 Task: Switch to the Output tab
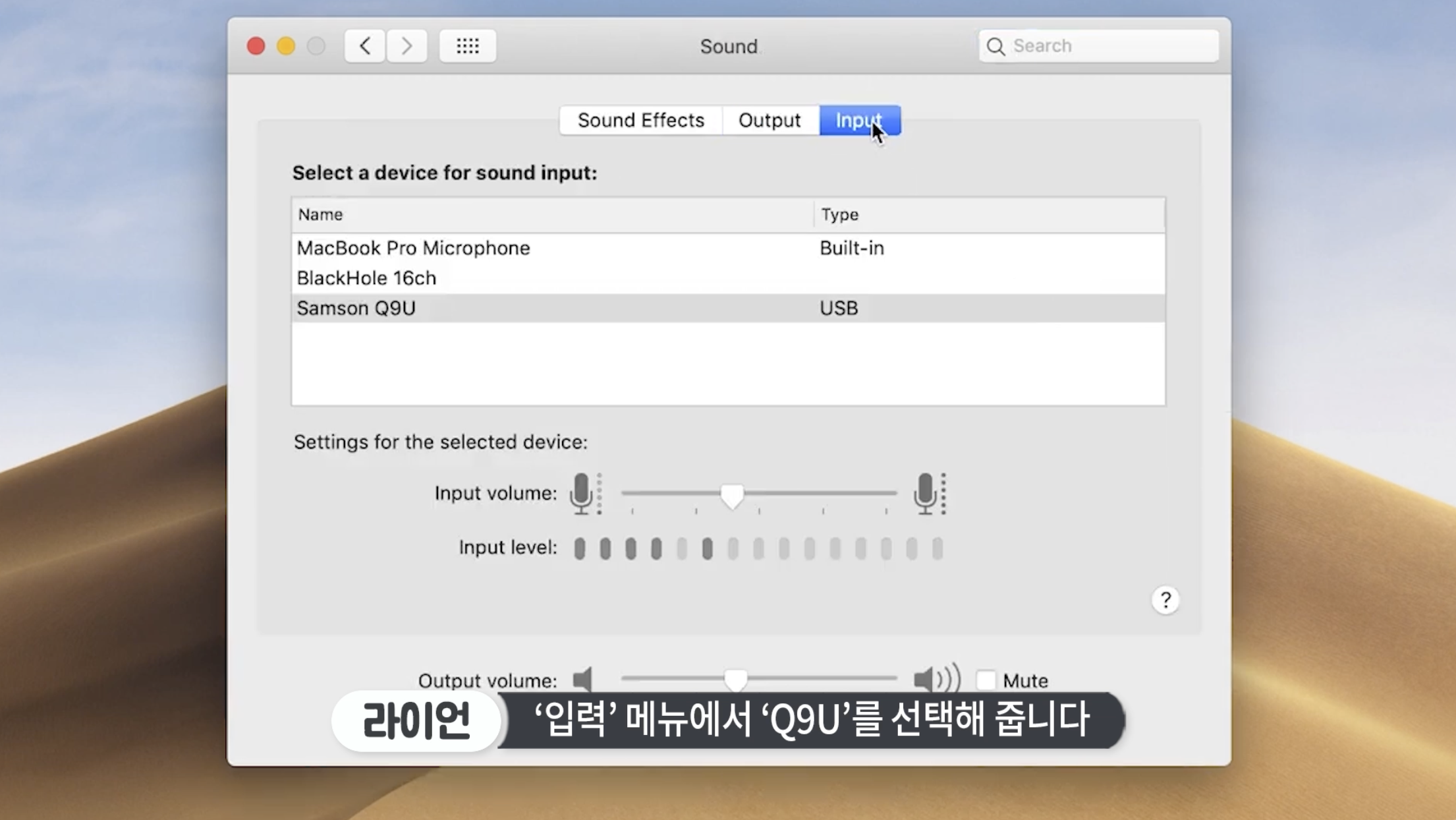click(769, 120)
